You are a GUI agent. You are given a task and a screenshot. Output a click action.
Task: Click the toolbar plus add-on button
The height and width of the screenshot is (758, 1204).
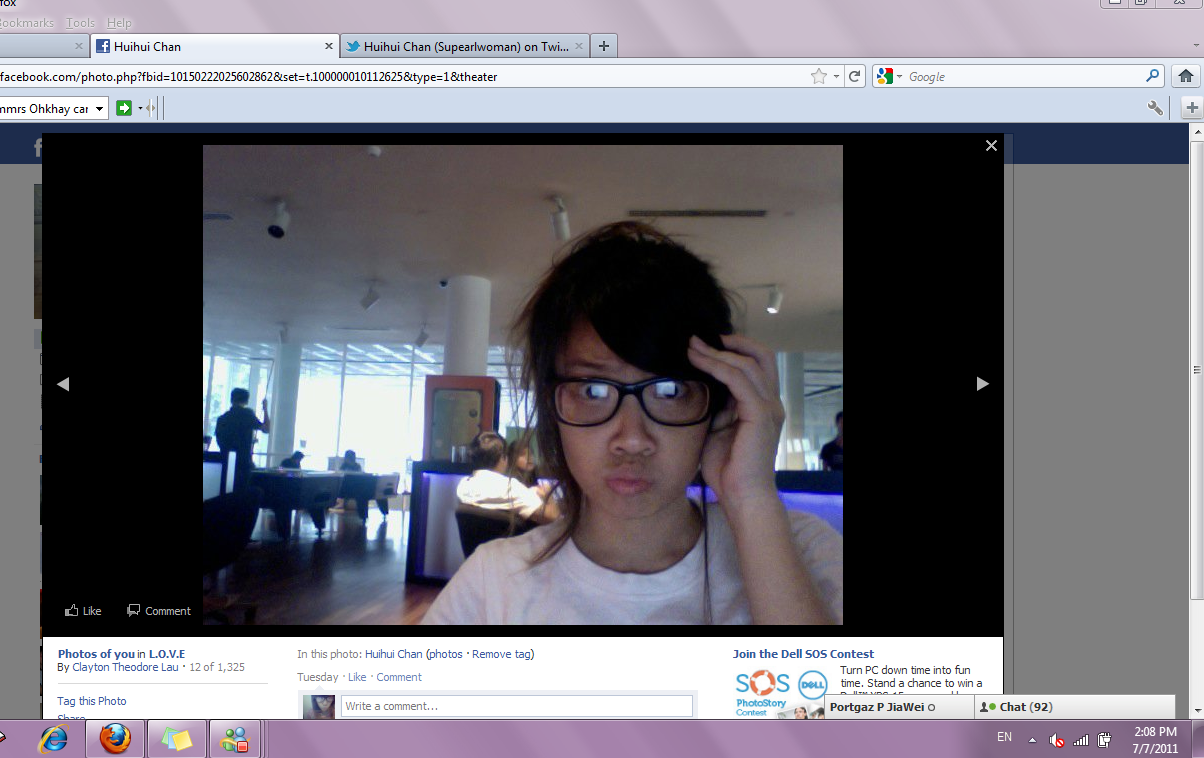click(x=1192, y=108)
